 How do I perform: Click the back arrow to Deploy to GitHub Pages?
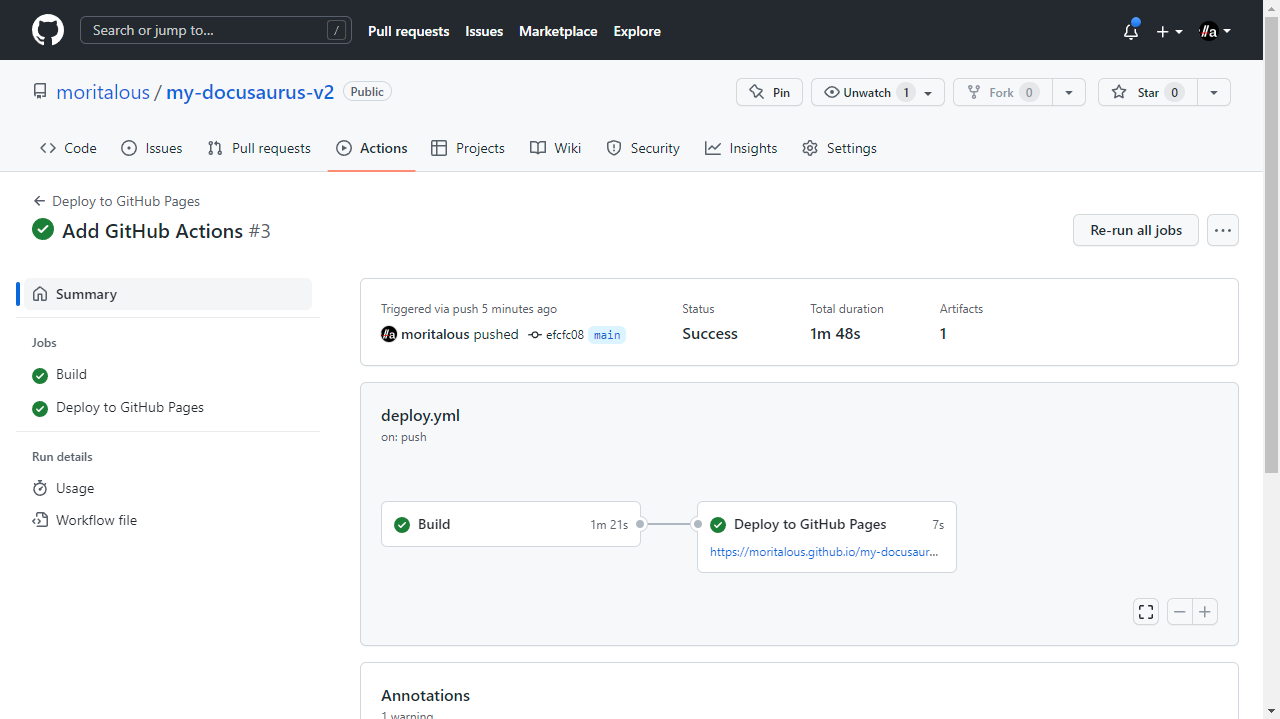click(x=40, y=201)
